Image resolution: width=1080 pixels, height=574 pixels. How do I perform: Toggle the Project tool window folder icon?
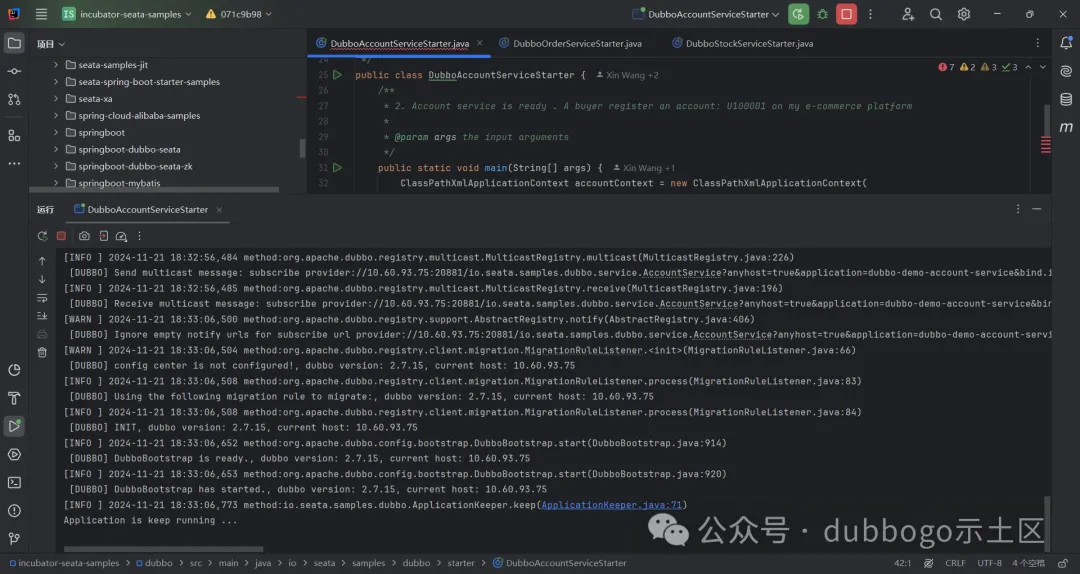click(14, 43)
